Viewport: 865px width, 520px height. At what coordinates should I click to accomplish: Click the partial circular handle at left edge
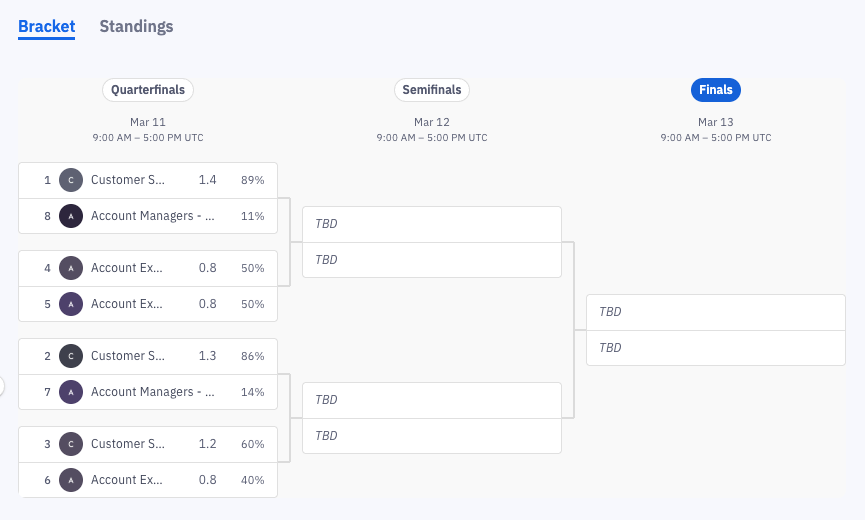2,386
